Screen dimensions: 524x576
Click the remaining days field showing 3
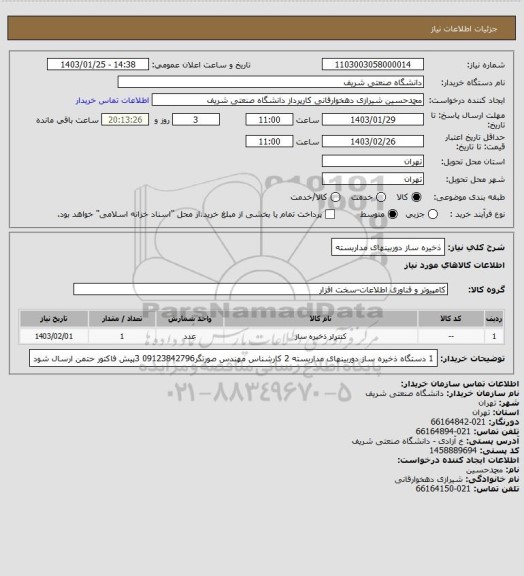point(196,120)
